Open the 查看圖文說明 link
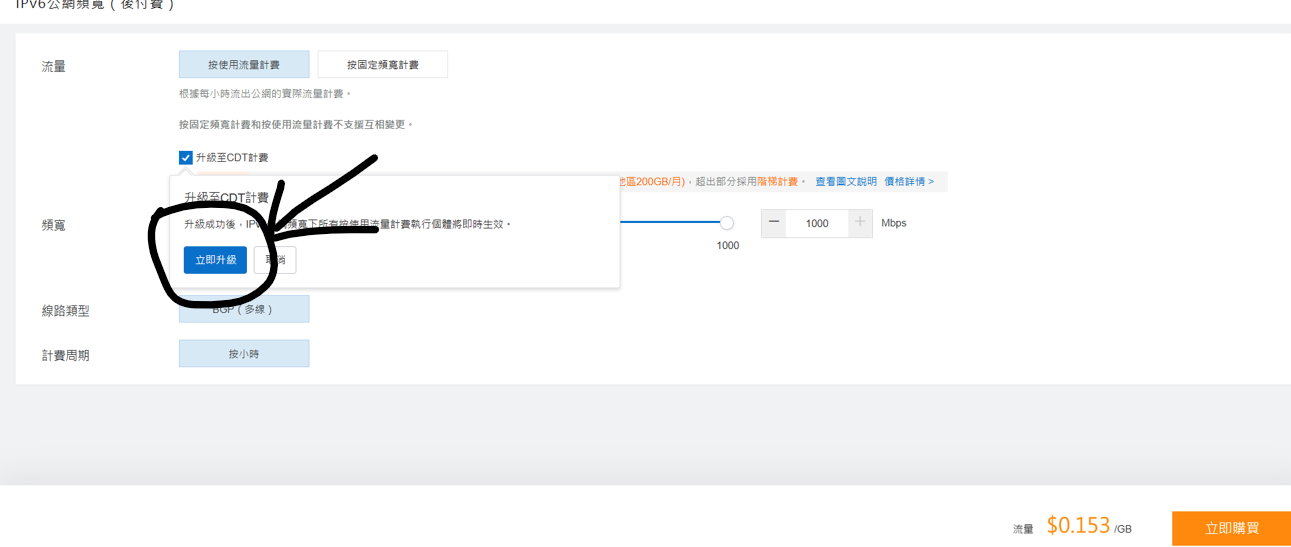The width and height of the screenshot is (1291, 547). (845, 182)
